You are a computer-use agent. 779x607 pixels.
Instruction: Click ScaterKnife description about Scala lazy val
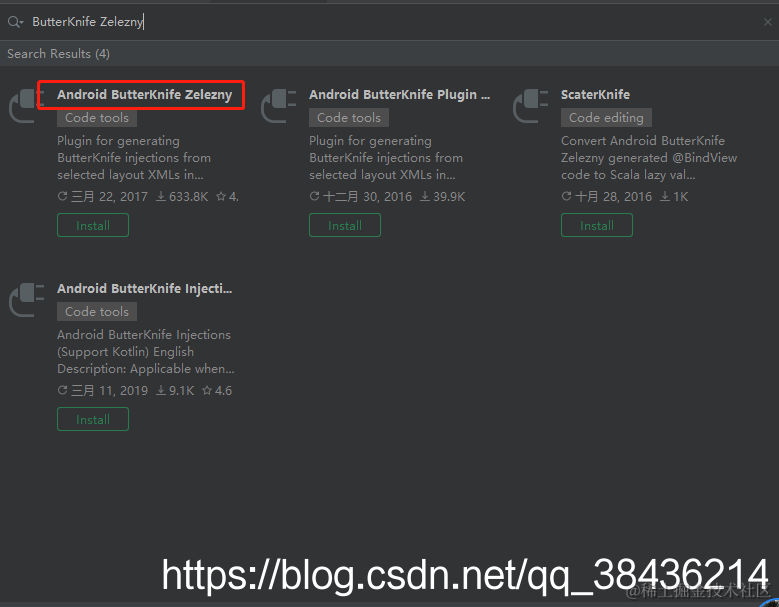pyautogui.click(x=649, y=158)
